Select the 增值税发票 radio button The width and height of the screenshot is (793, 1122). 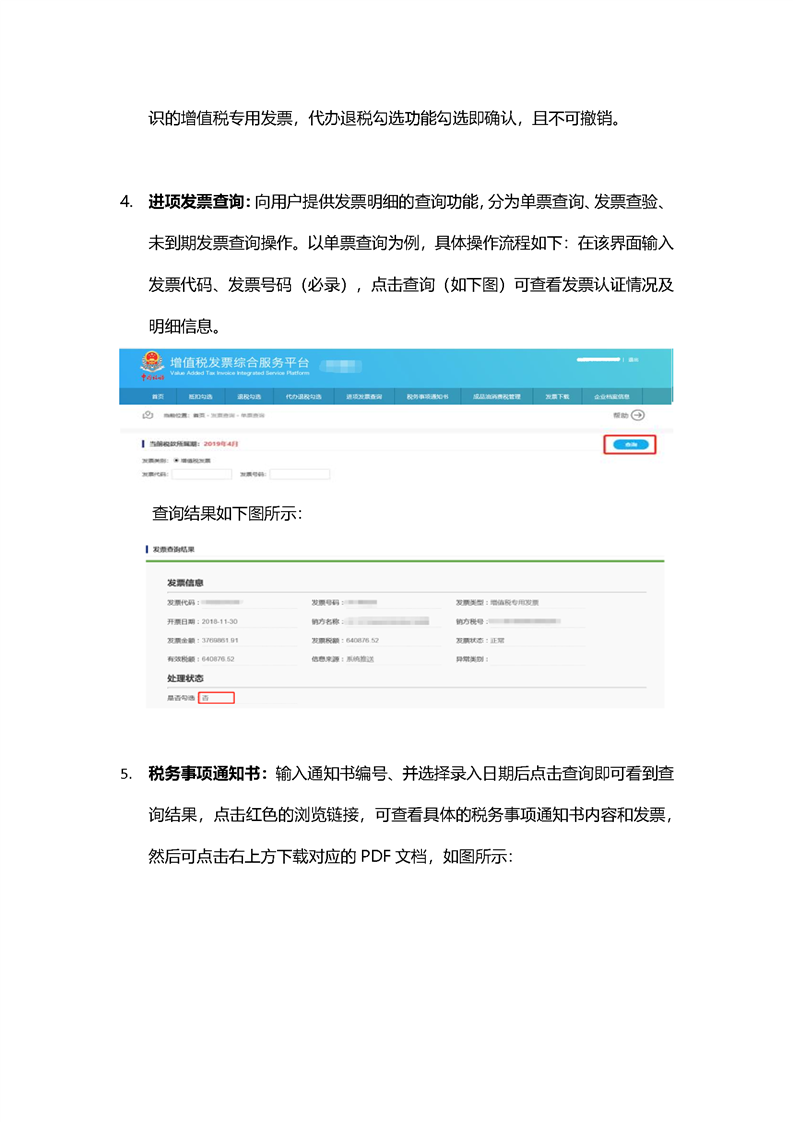tap(176, 460)
